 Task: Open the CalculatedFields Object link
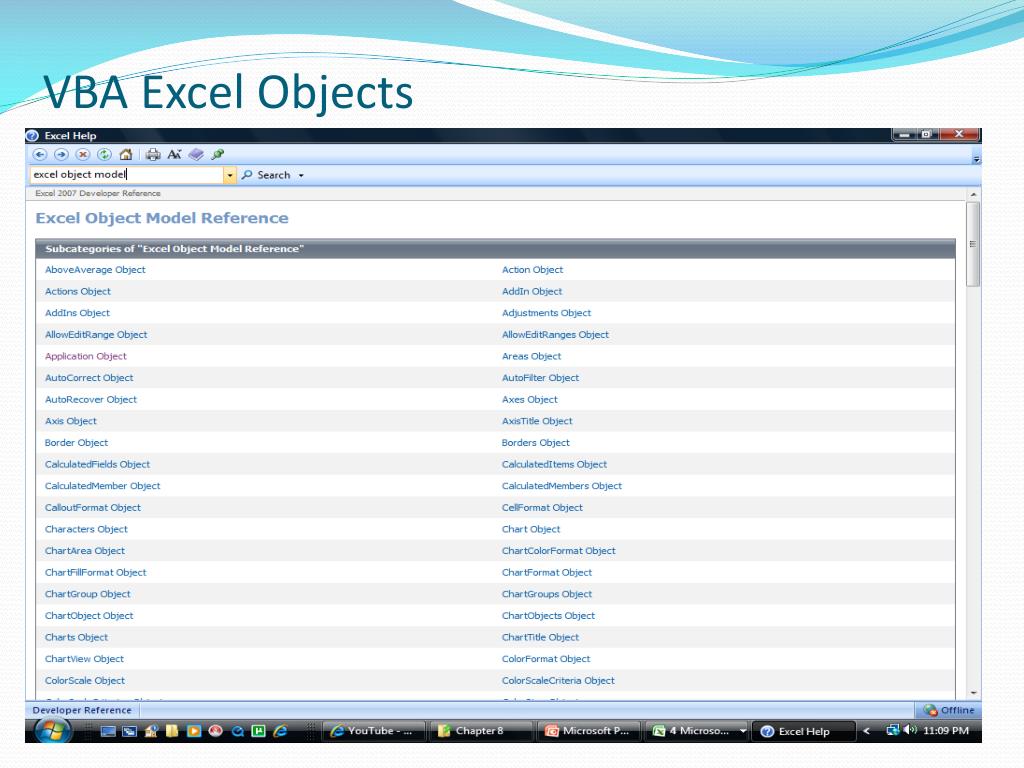pos(97,464)
